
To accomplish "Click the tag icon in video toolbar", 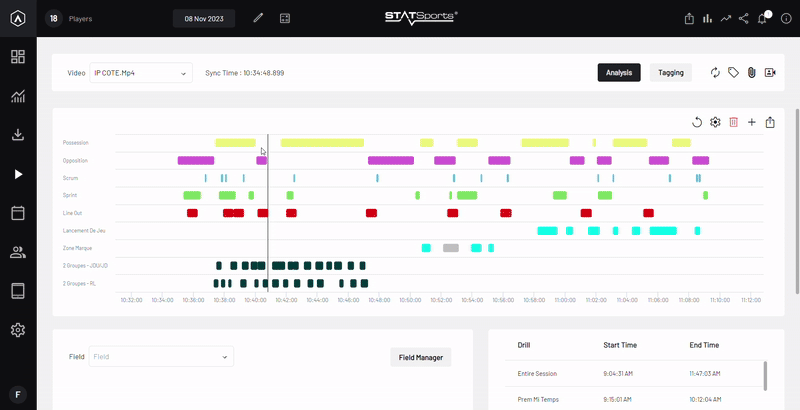I will [733, 73].
